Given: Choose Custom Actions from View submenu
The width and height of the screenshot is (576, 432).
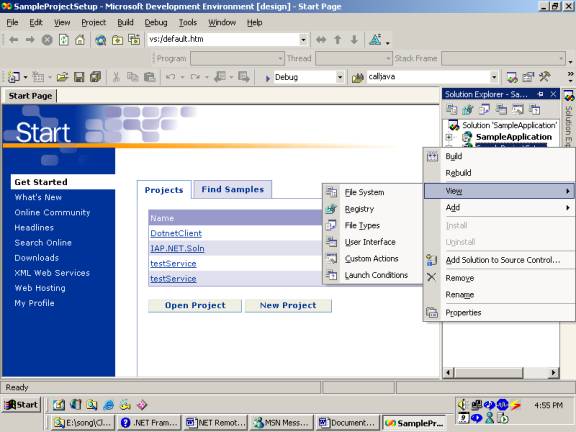Looking at the screenshot, I should click(372, 259).
